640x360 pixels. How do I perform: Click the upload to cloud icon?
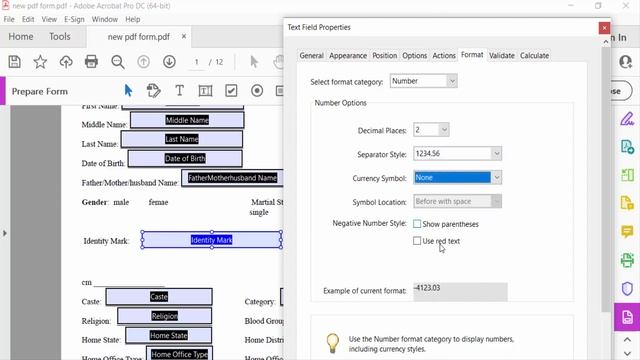(66, 62)
